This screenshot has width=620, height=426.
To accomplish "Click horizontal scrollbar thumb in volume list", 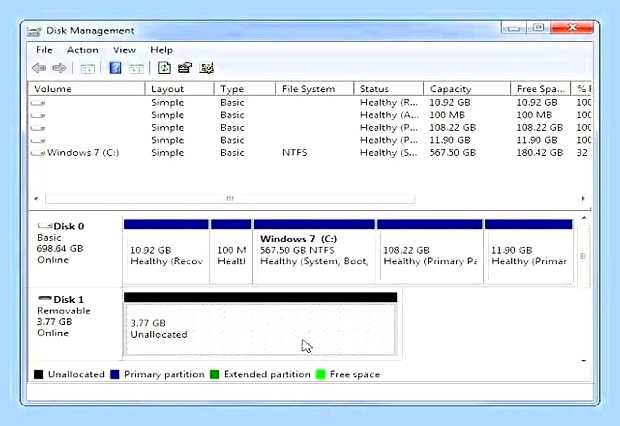I will click(230, 199).
